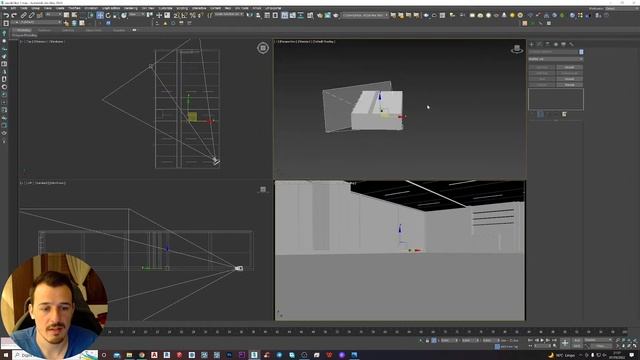The height and width of the screenshot is (360, 640).
Task: Click the Zoom Extents All navigation icon
Action: [x=635, y=340]
